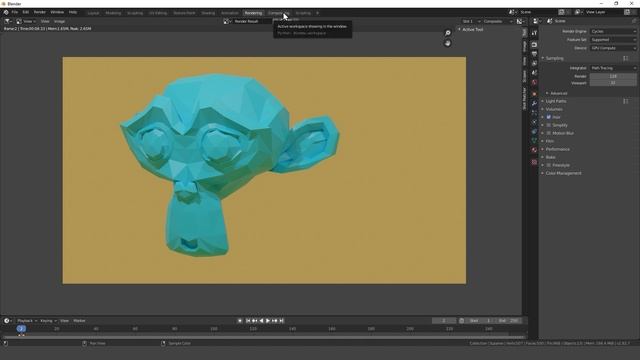Open the Material properties tab icon

point(534,150)
